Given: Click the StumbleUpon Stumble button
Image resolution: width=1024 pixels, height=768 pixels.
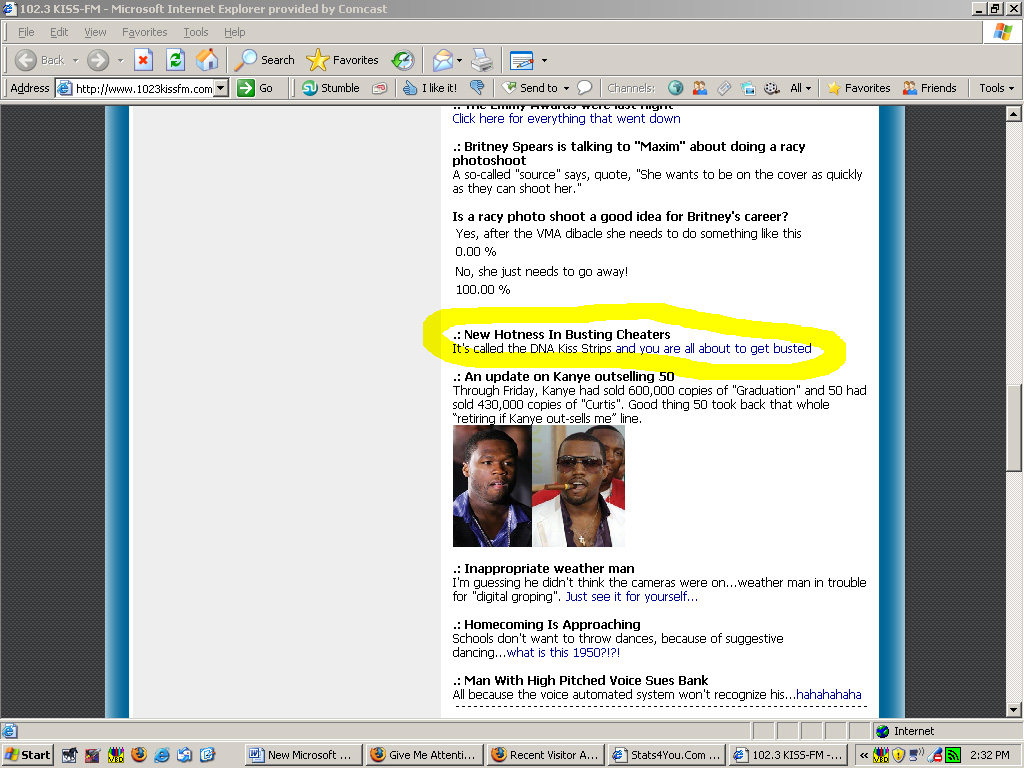Looking at the screenshot, I should (x=330, y=88).
